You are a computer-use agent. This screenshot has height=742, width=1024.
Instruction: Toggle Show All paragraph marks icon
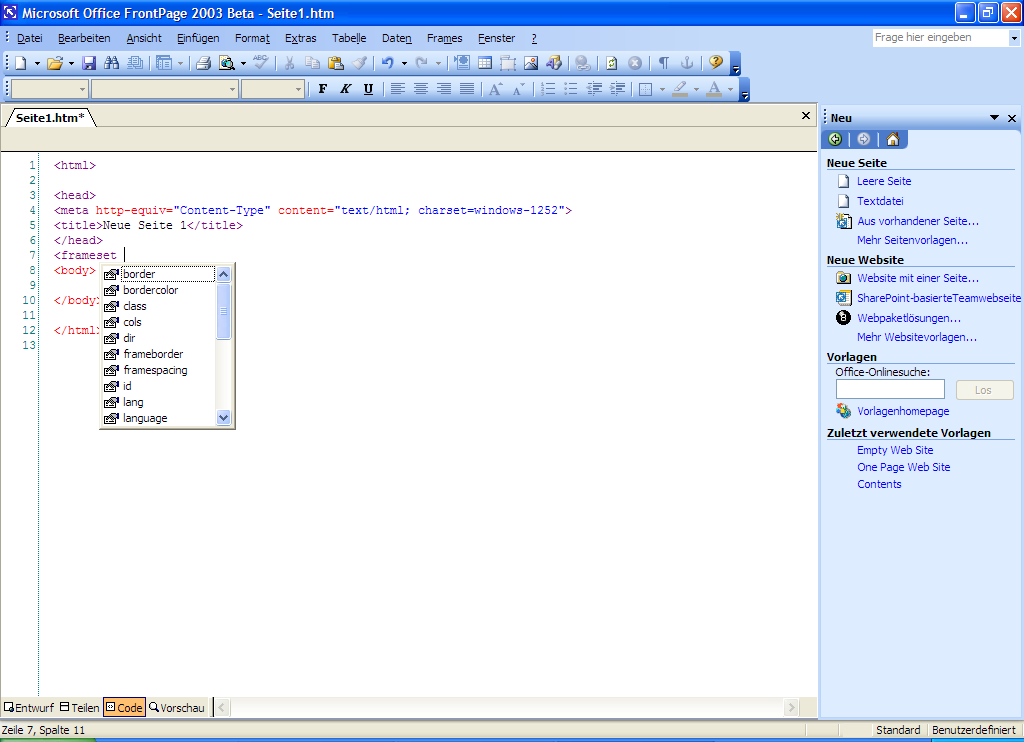pyautogui.click(x=662, y=63)
